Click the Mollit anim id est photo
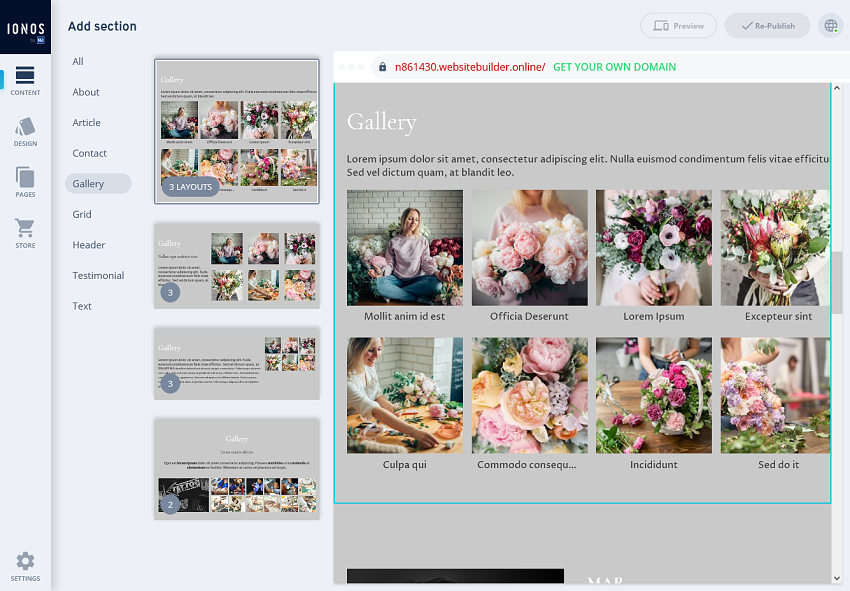Image resolution: width=850 pixels, height=591 pixels. pyautogui.click(x=405, y=247)
